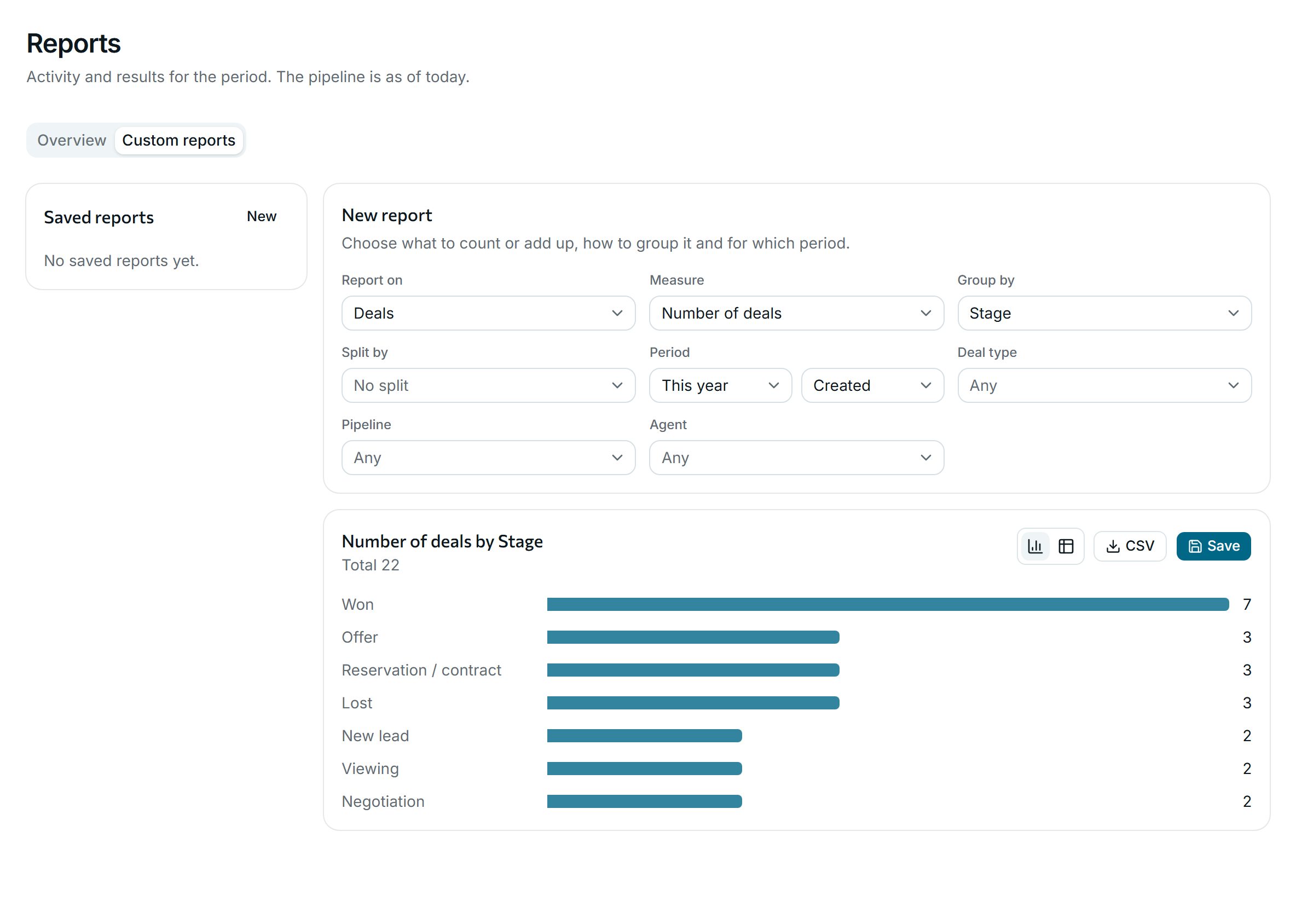
Task: Click the 'New lead' stage label
Action: [375, 736]
